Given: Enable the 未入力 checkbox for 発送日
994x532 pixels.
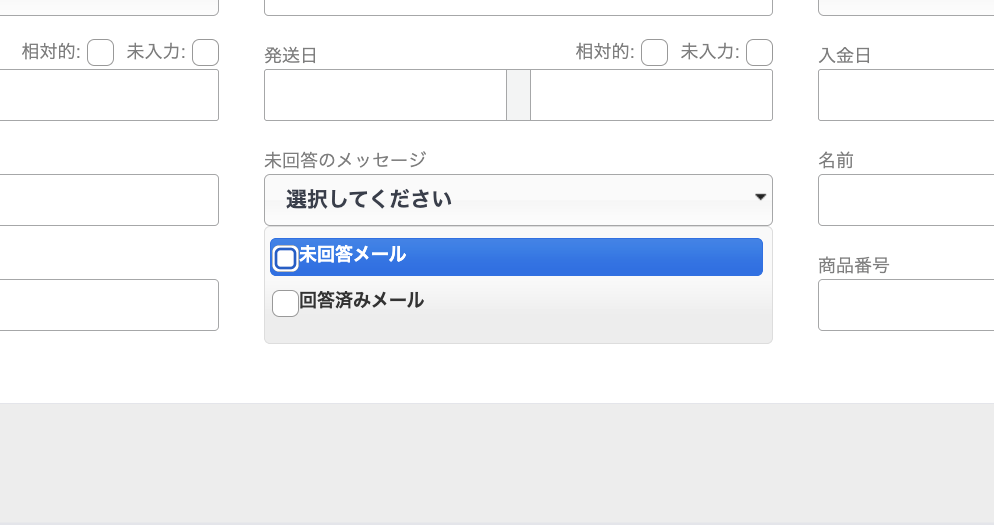Looking at the screenshot, I should point(759,52).
